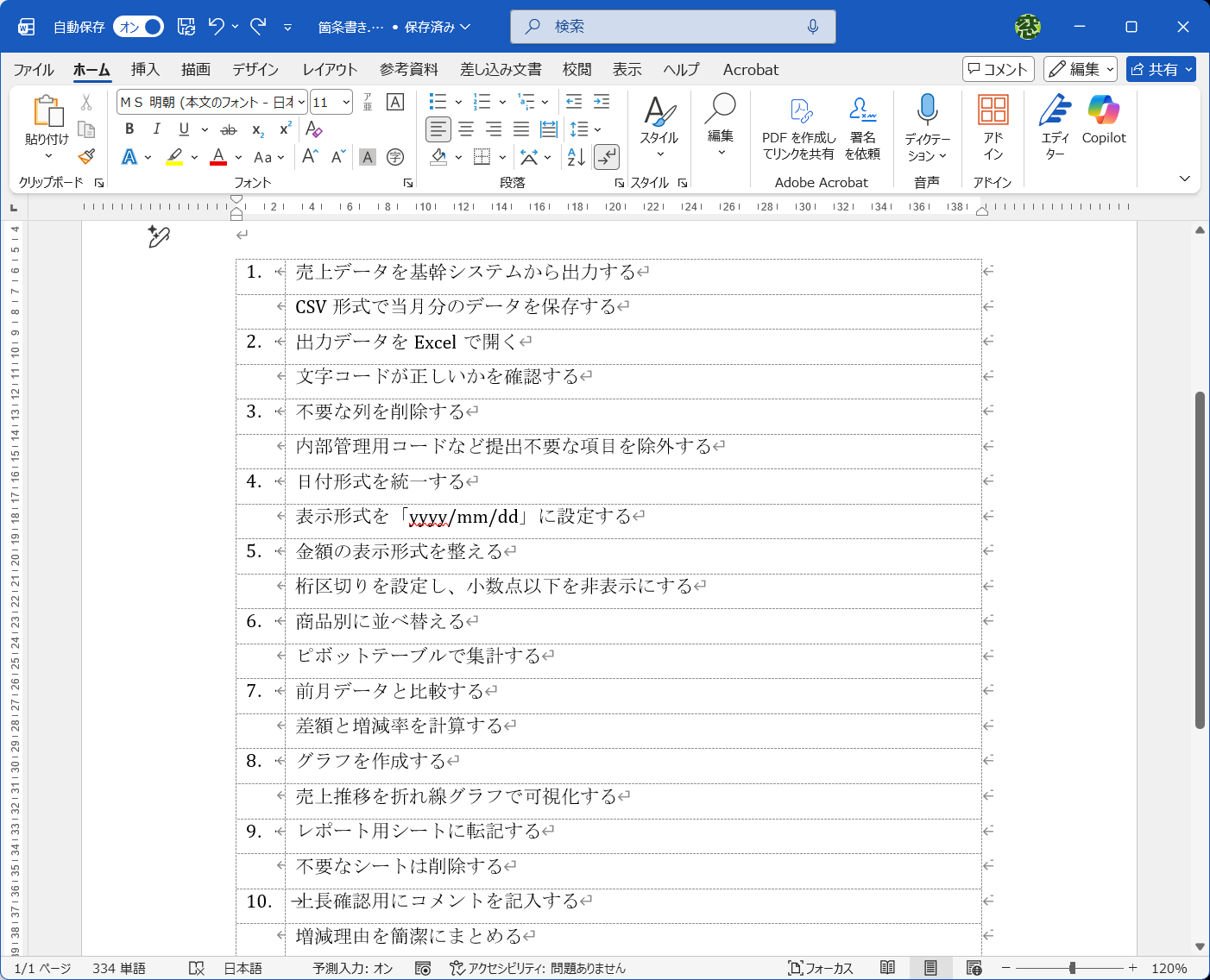Viewport: 1210px width, 980px height.
Task: Click the sort icon in the Paragraph group
Action: (574, 157)
